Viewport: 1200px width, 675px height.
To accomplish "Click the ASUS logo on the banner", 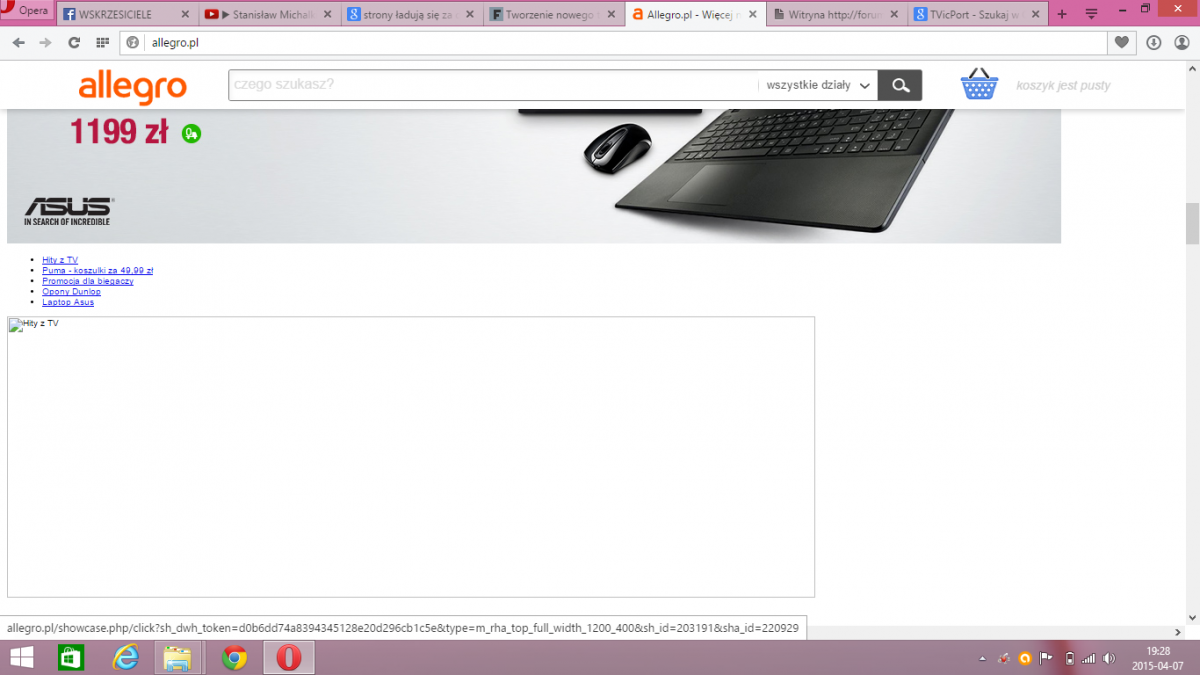I will (x=69, y=210).
